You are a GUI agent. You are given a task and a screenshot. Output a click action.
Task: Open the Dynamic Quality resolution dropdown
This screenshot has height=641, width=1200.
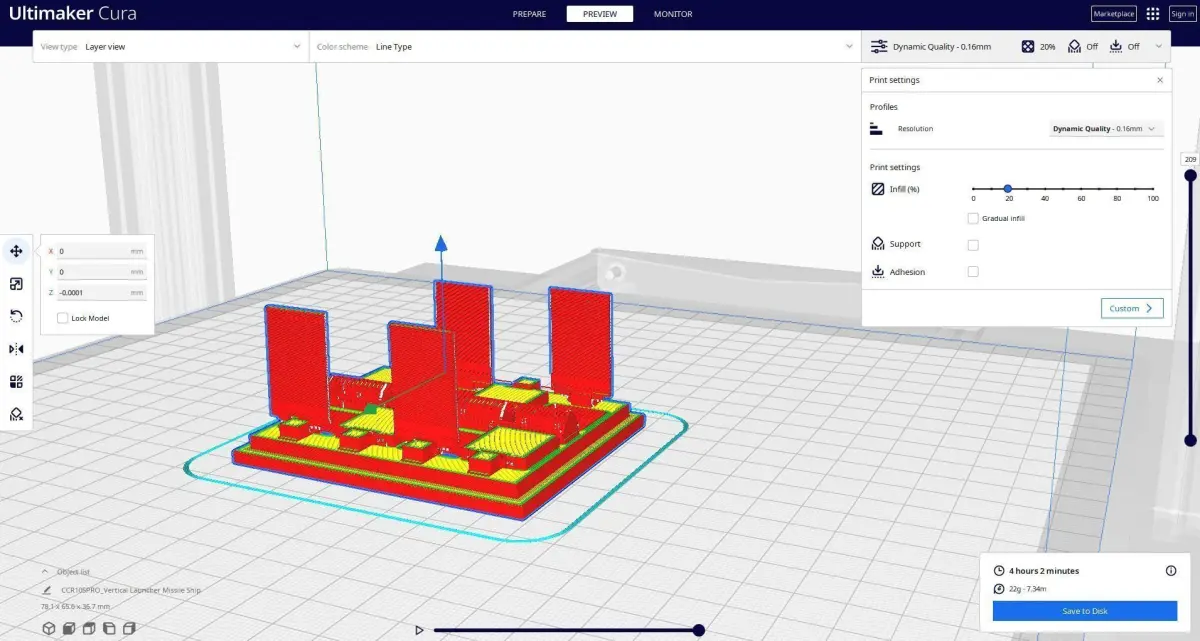[x=1106, y=129]
